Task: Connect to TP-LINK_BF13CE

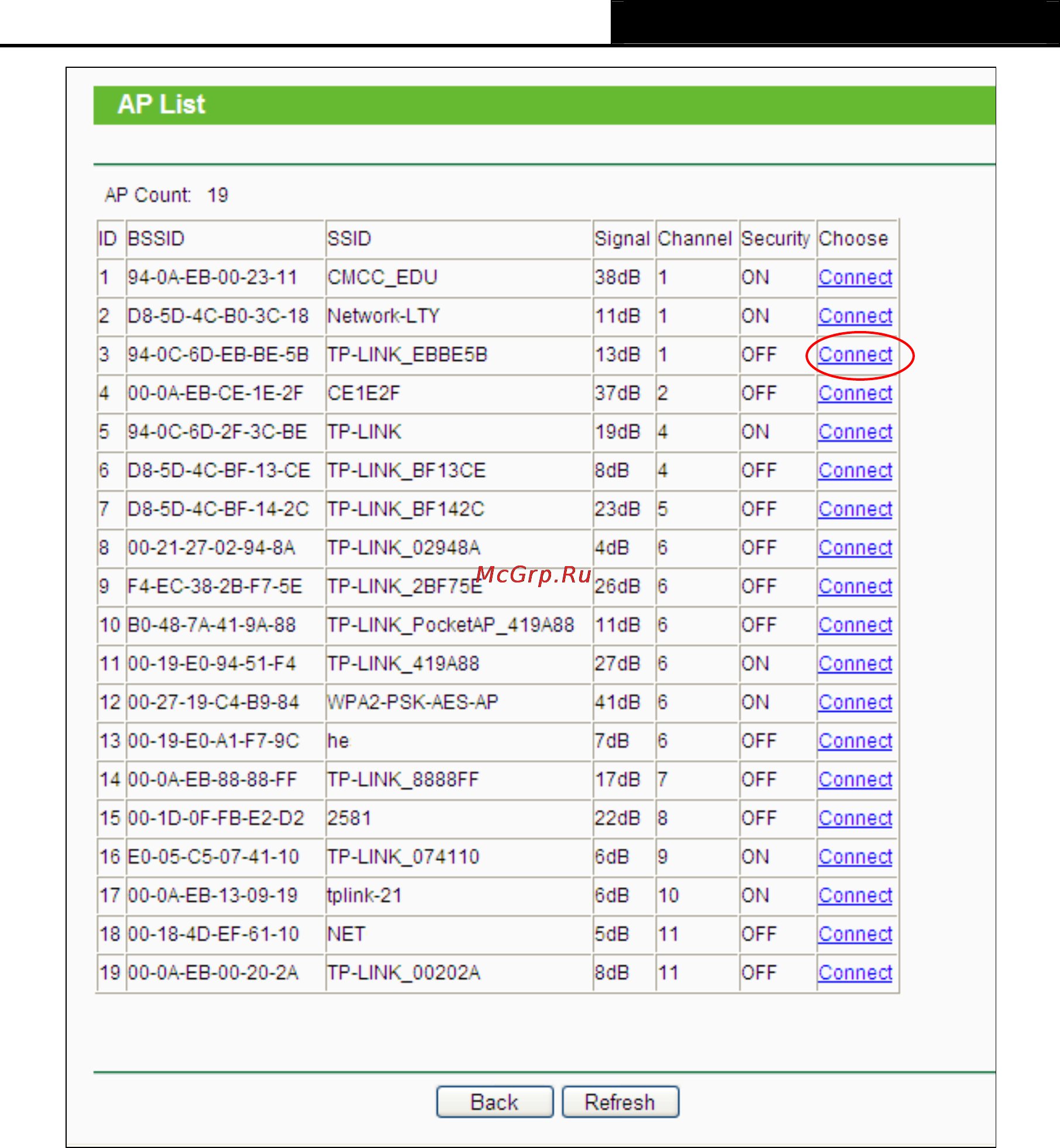Action: click(855, 470)
